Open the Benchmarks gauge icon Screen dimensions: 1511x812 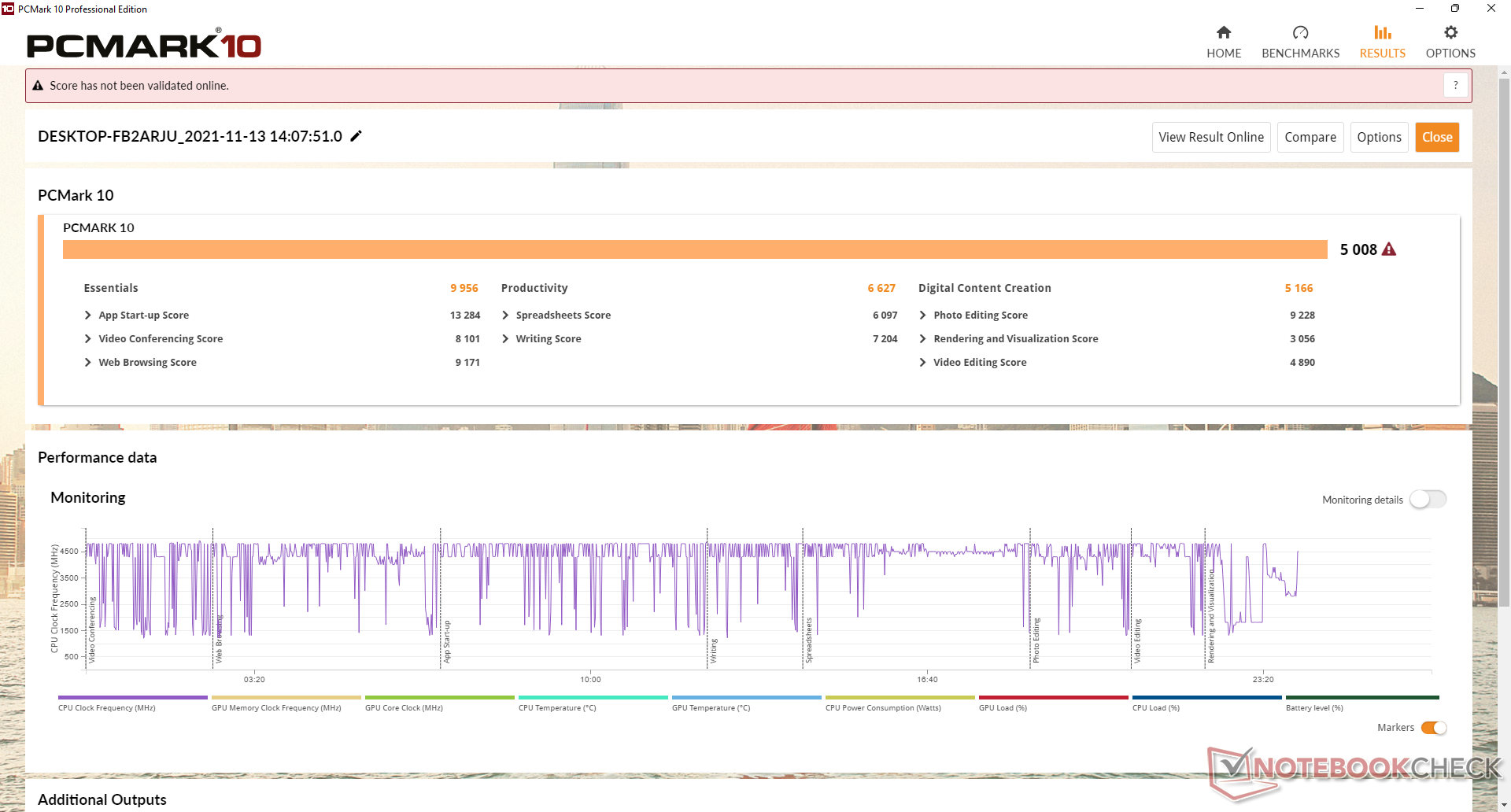(1300, 32)
